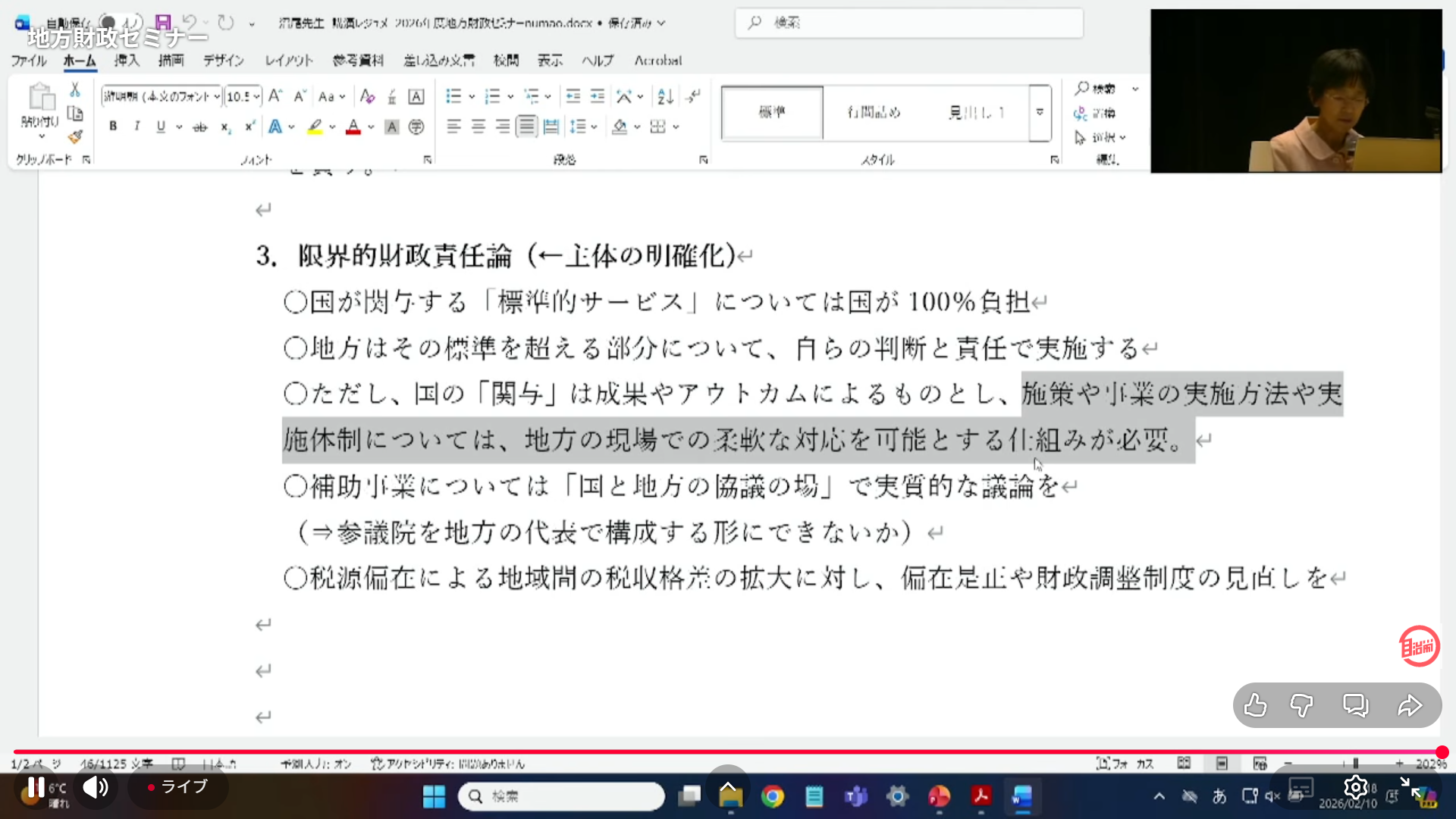Increase indent of the paragraph

pyautogui.click(x=598, y=96)
